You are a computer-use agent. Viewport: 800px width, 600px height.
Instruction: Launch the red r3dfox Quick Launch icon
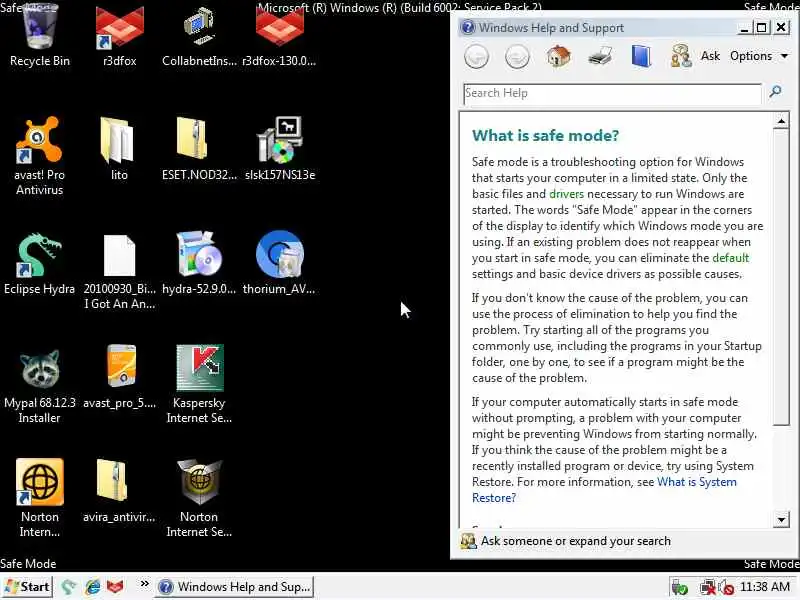tap(115, 587)
